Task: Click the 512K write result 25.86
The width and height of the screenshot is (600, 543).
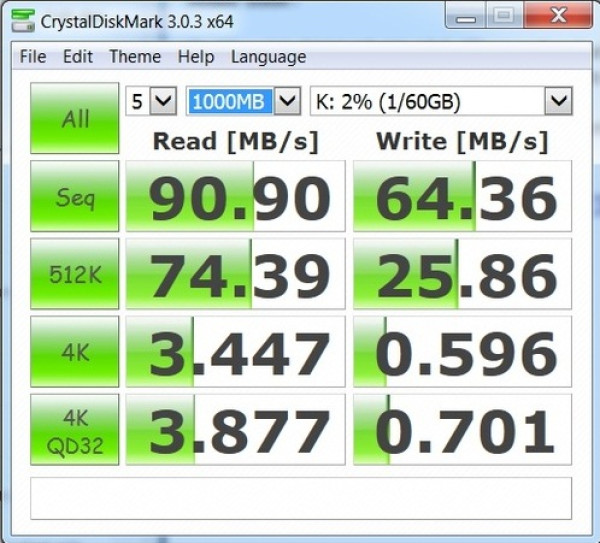Action: pyautogui.click(x=462, y=274)
